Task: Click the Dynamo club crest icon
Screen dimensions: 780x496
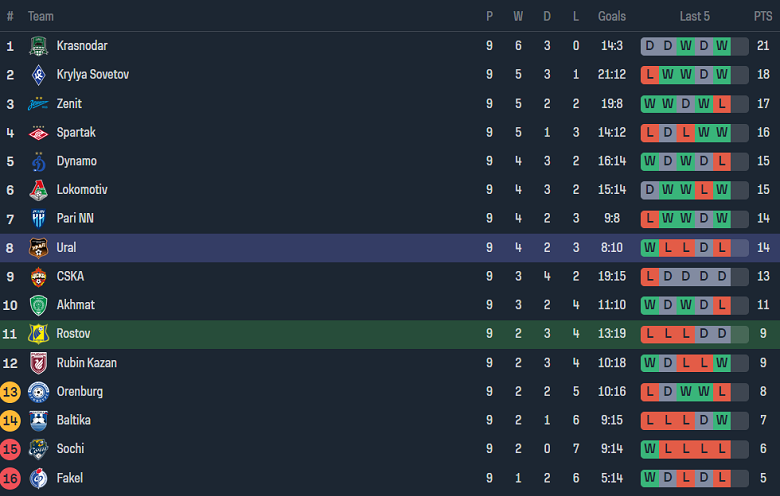Action: pos(38,161)
